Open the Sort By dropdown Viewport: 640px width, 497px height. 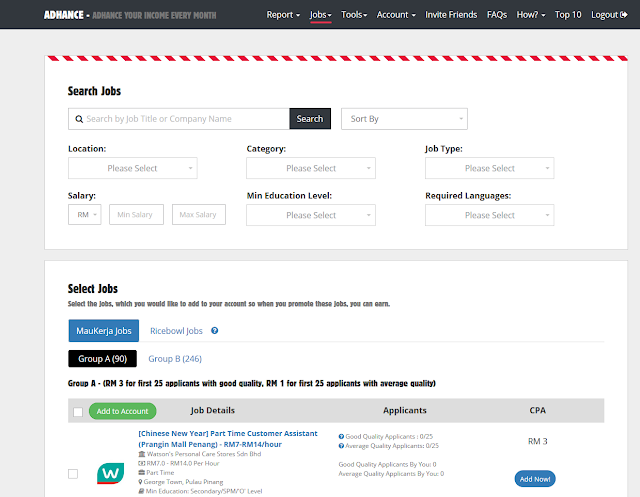(404, 119)
